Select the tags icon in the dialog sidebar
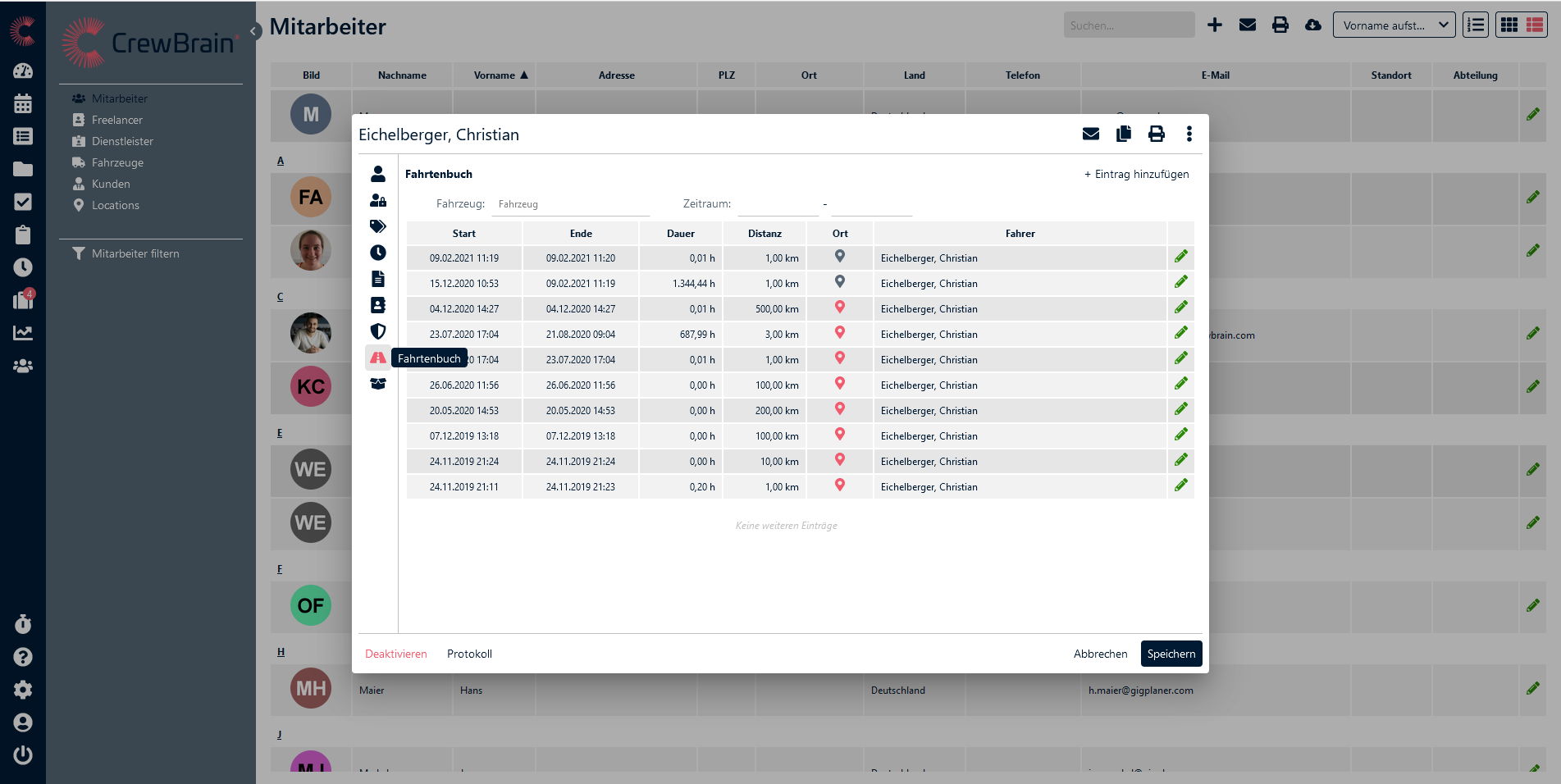The image size is (1561, 784). [378, 226]
